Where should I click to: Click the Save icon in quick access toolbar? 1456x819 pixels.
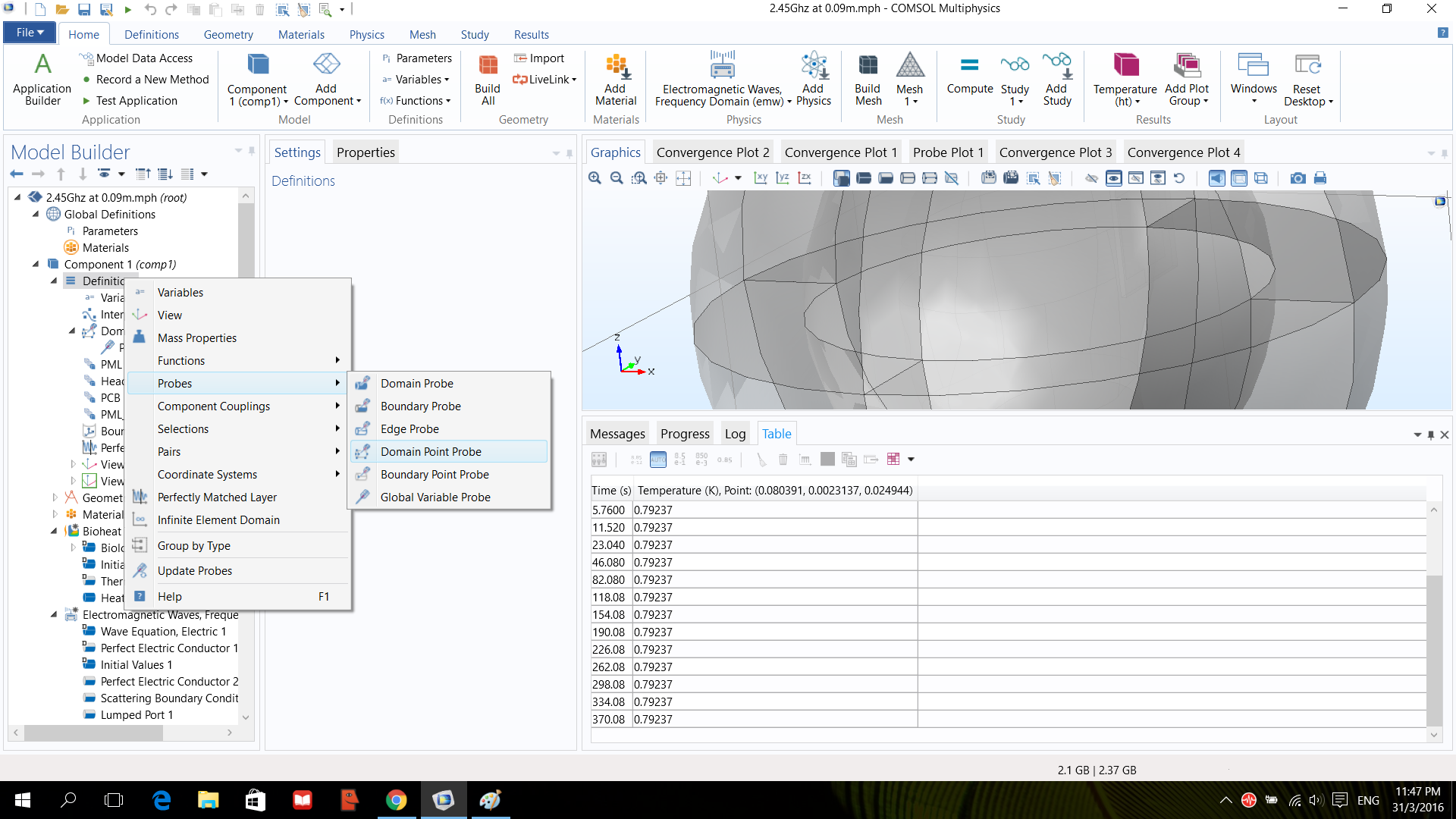tap(84, 10)
